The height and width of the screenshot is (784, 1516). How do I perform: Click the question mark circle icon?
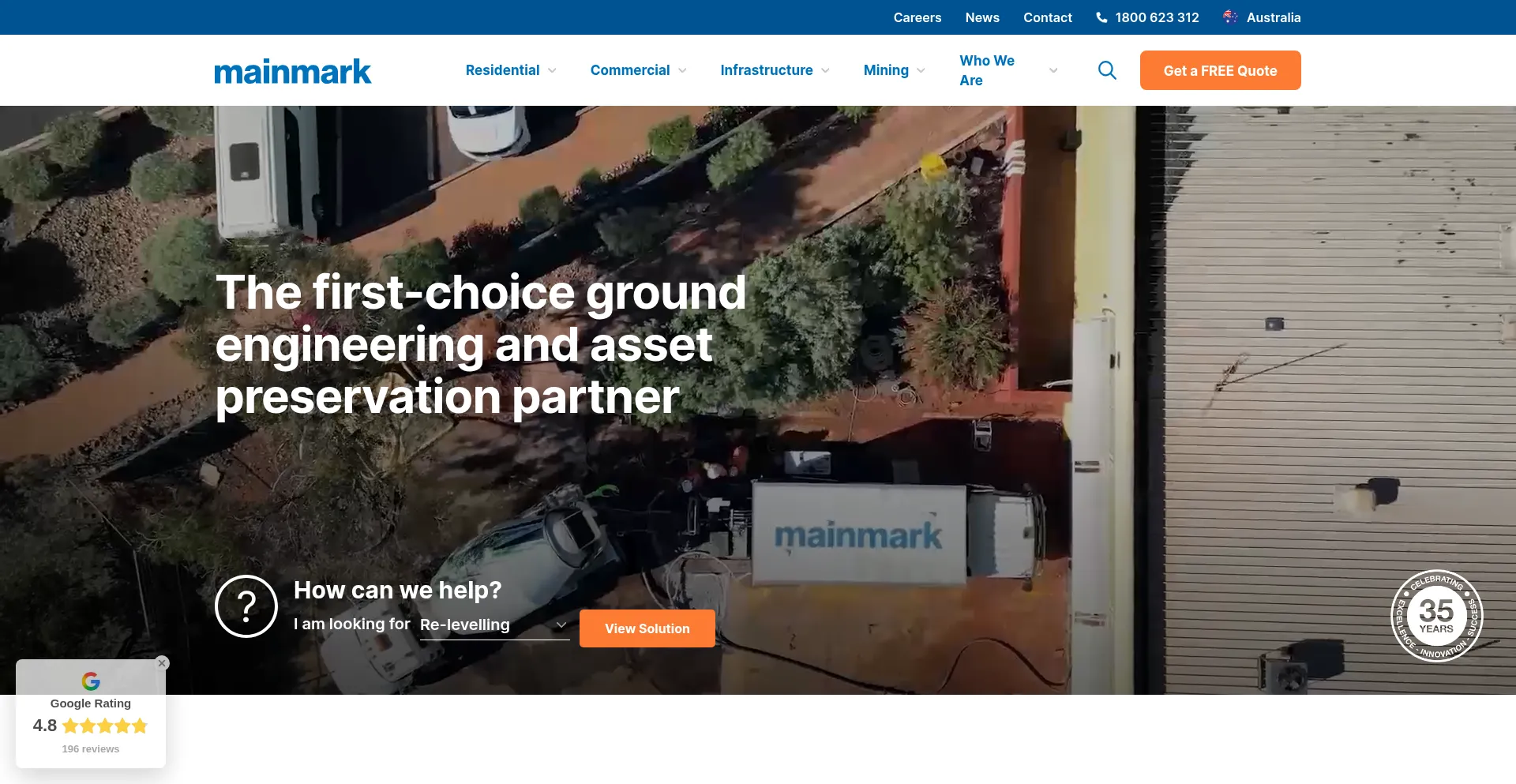point(246,606)
